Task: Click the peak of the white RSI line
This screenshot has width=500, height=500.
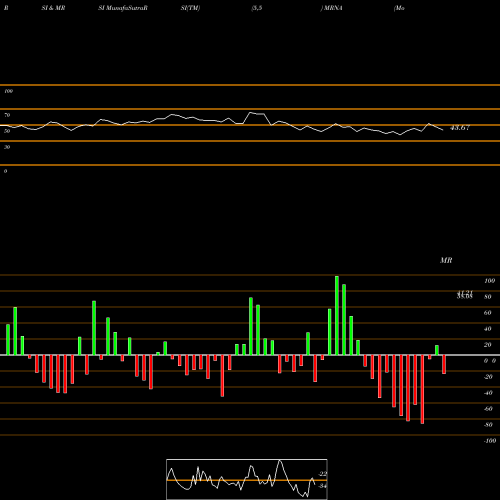Action: click(251, 113)
